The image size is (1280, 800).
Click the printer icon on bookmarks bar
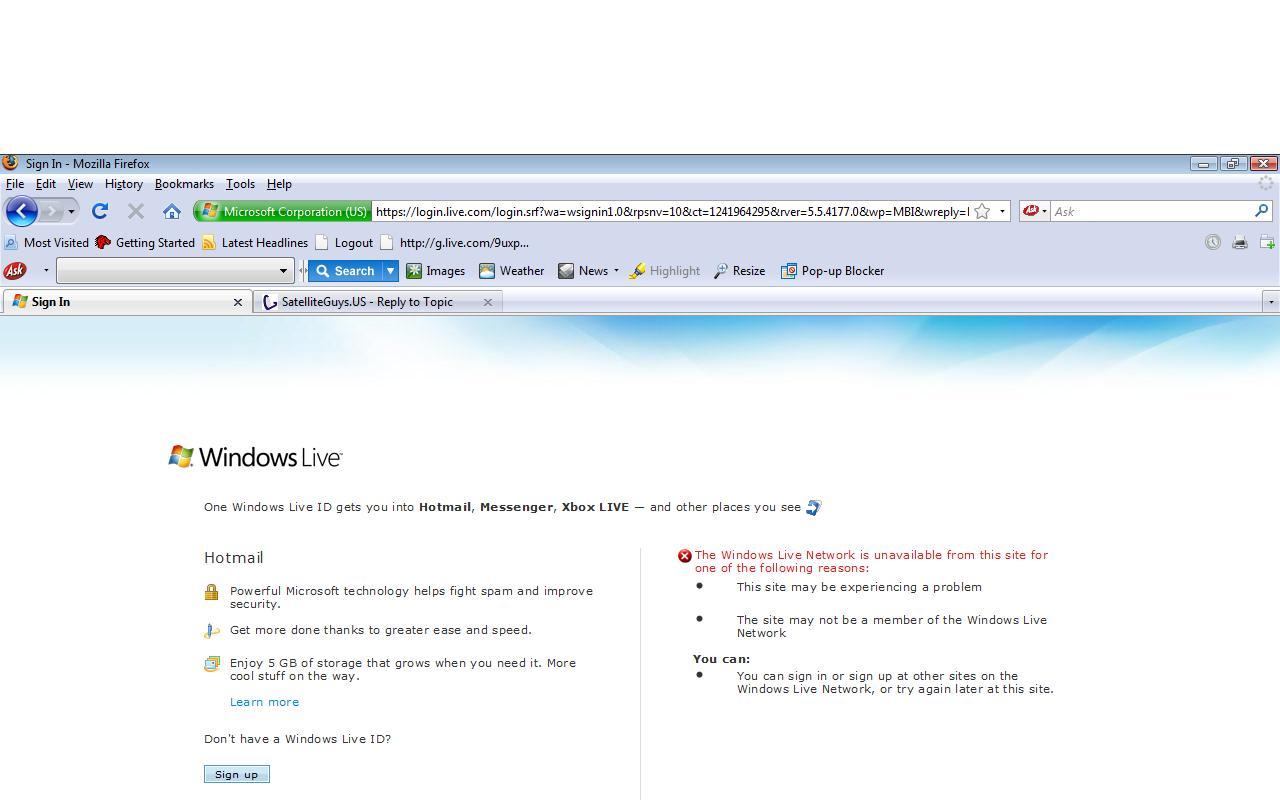[1240, 242]
